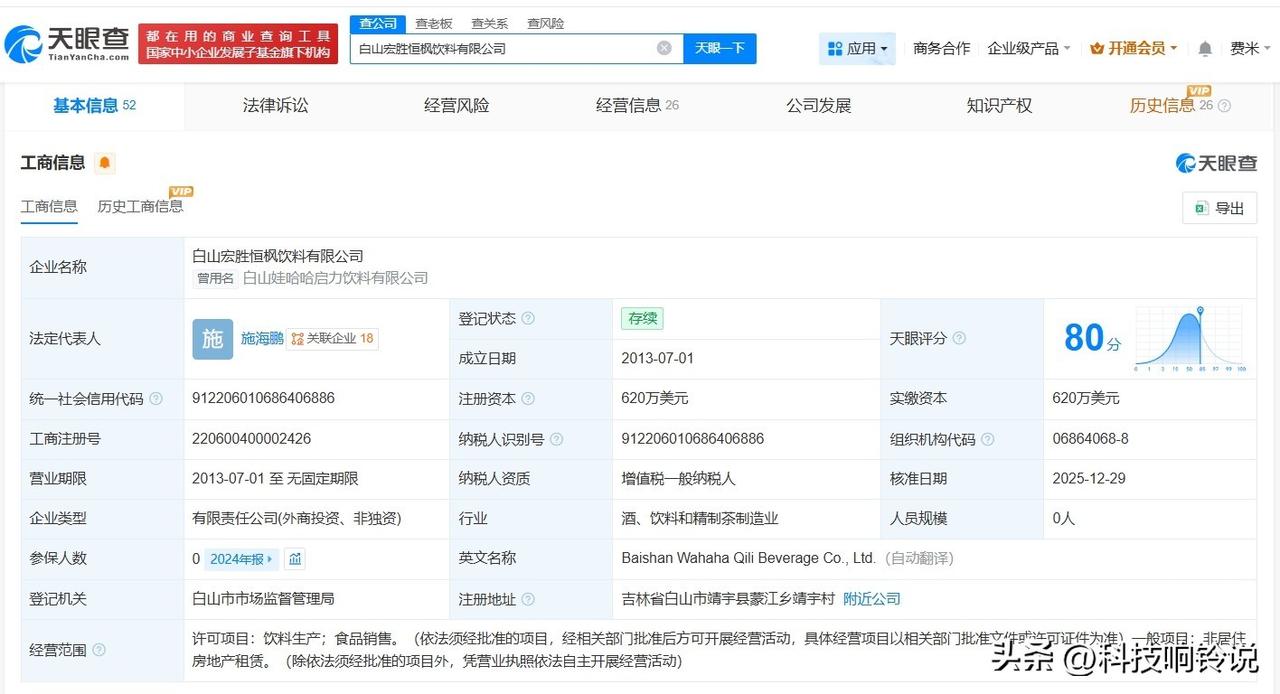Click the 增值税一般纳税人 value
Viewport: 1280px width, 694px height.
(678, 478)
